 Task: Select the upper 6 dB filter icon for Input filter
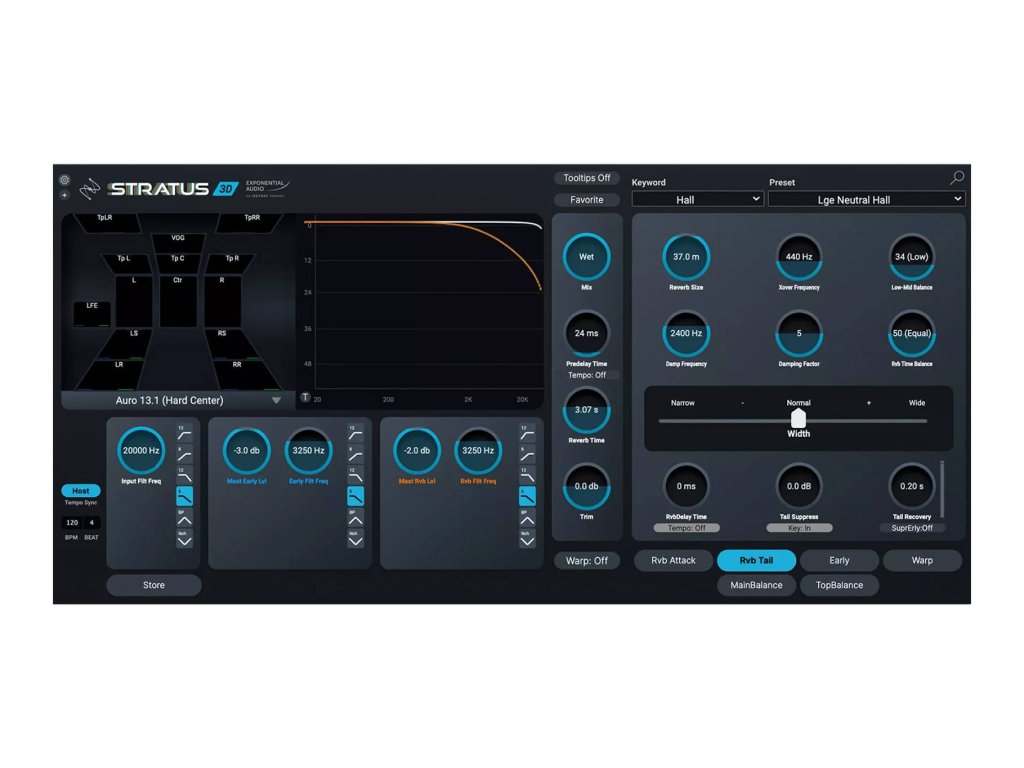(185, 454)
